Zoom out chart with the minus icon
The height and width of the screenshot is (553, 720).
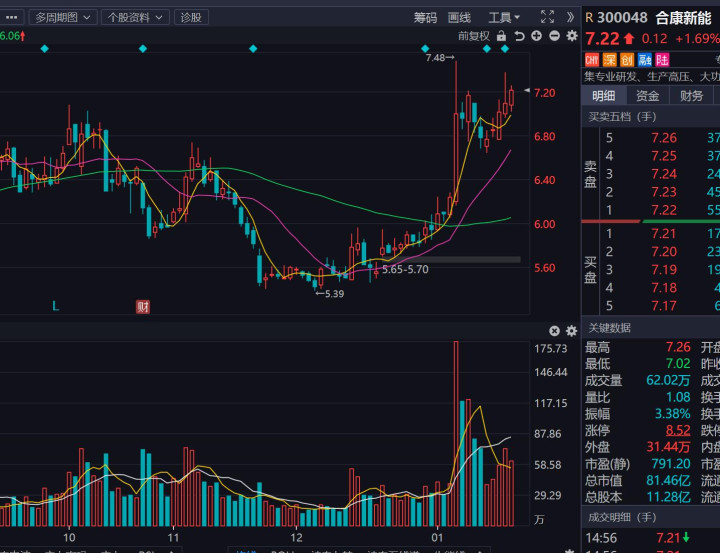tap(554, 36)
